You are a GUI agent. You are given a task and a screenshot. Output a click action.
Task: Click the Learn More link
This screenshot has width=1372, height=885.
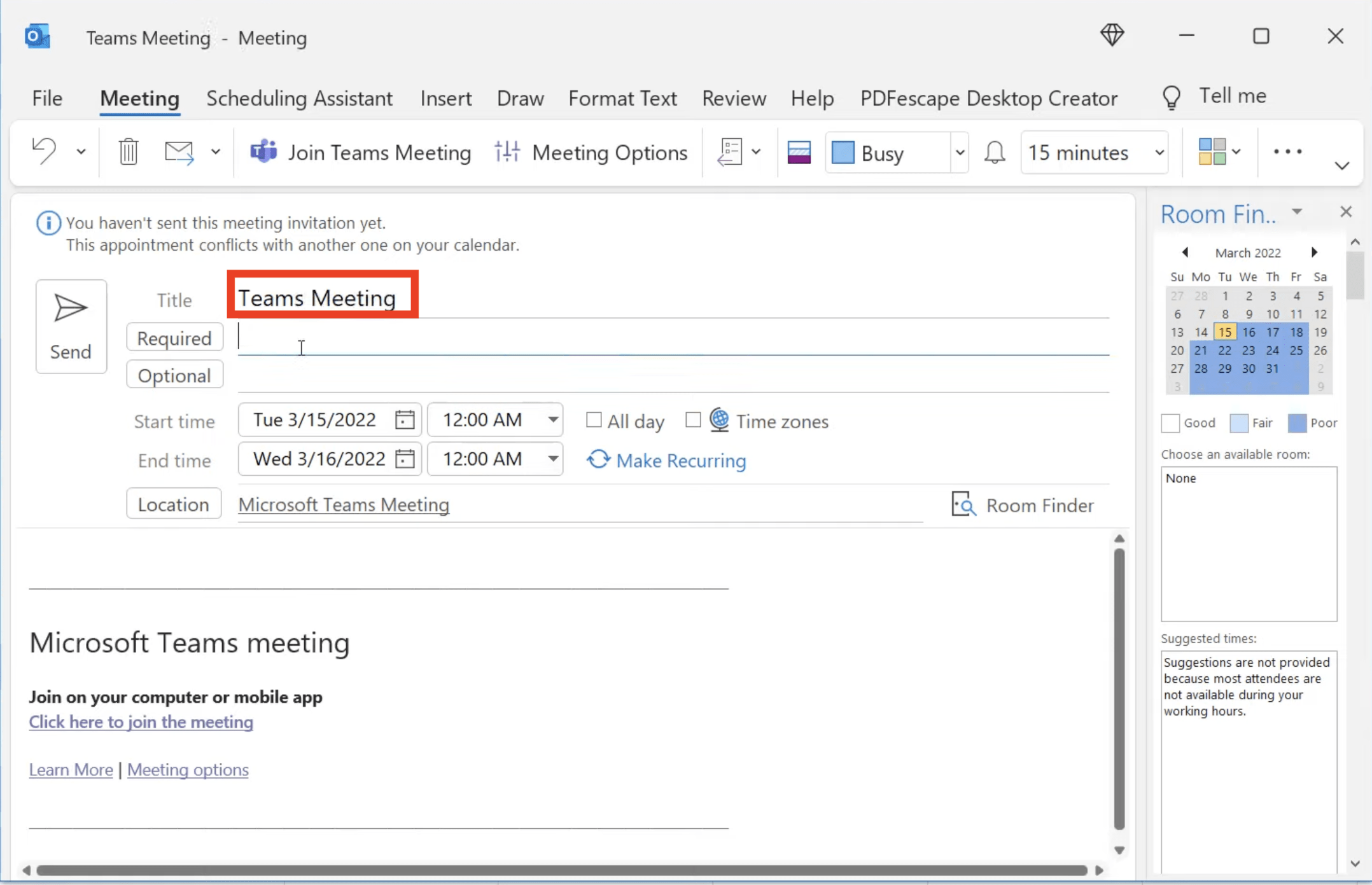point(71,769)
